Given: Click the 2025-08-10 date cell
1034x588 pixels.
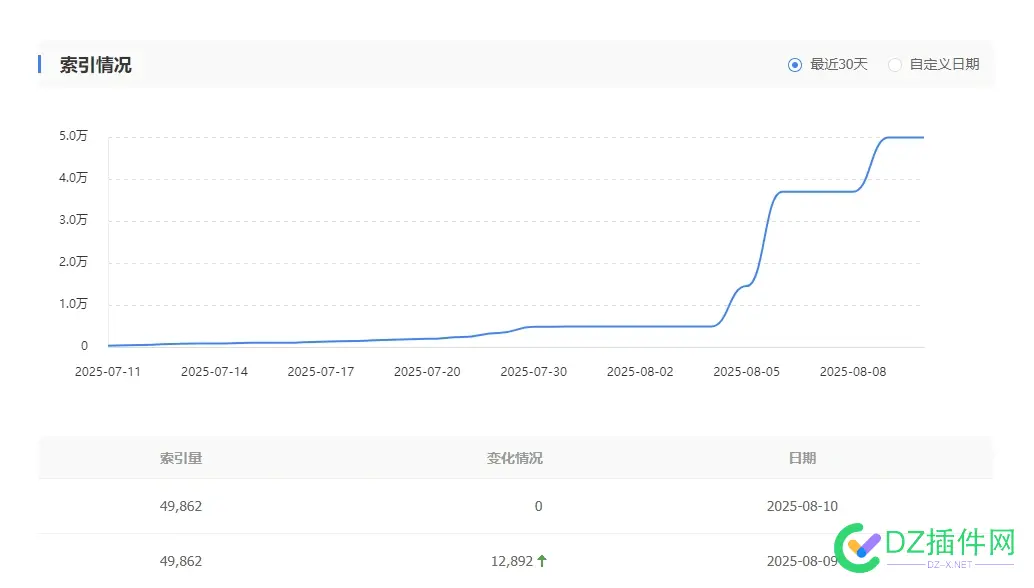Looking at the screenshot, I should point(802,506).
